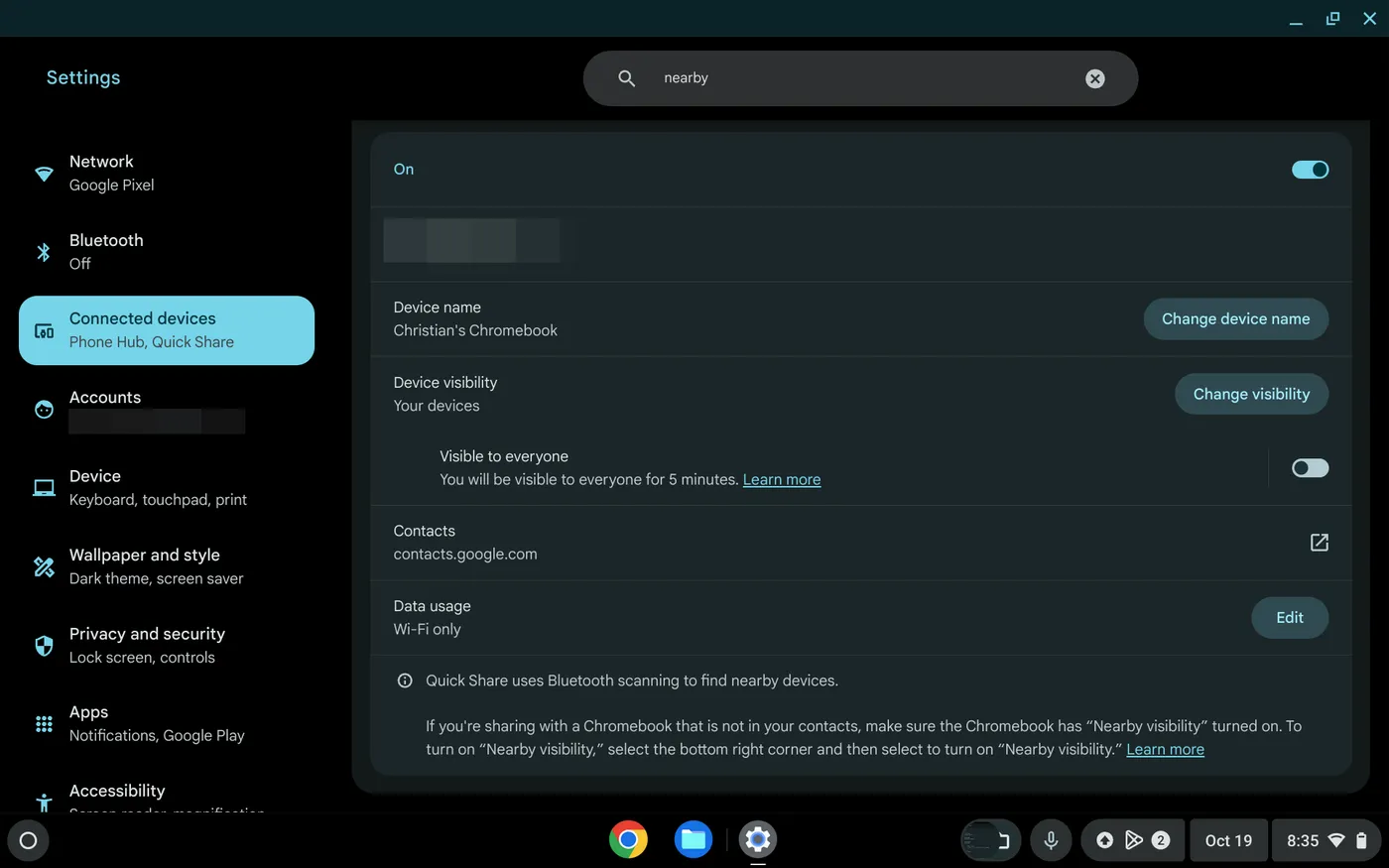Click the Device name row text
Image resolution: width=1389 pixels, height=868 pixels.
point(475,319)
